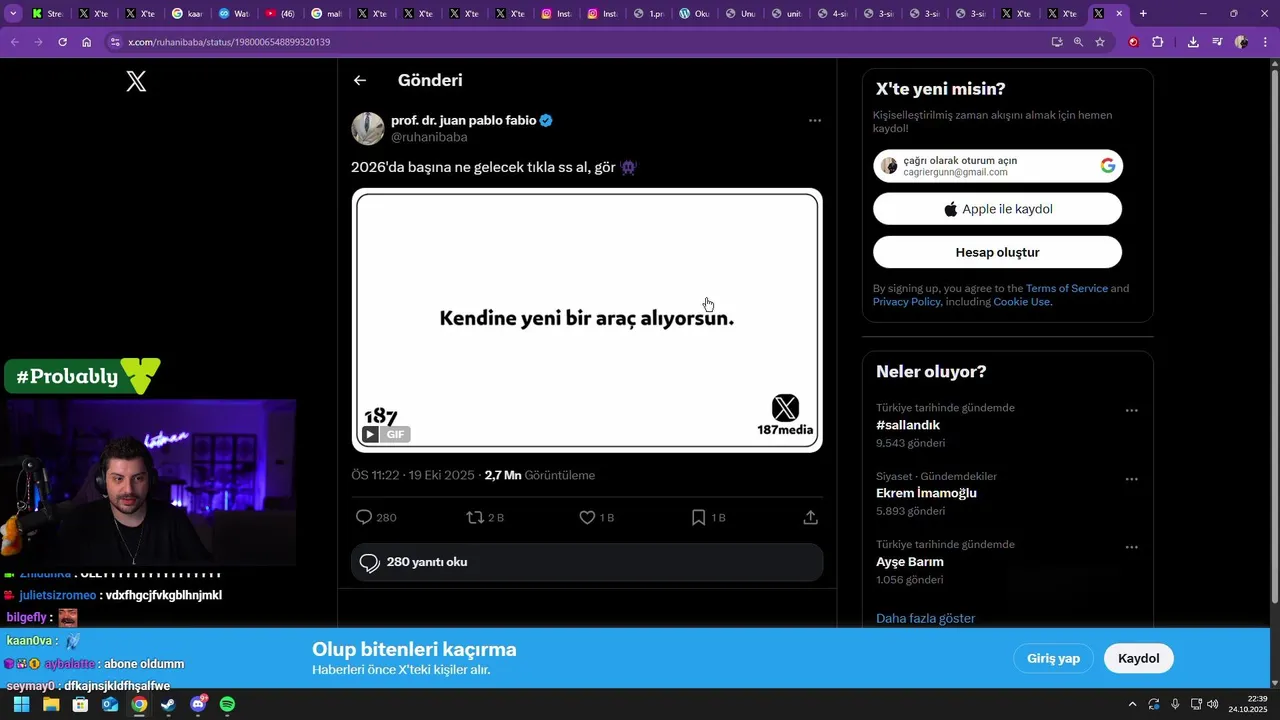Screen dimensions: 1280x720
Task: Sign in with Google as çağrı
Action: coord(998,166)
